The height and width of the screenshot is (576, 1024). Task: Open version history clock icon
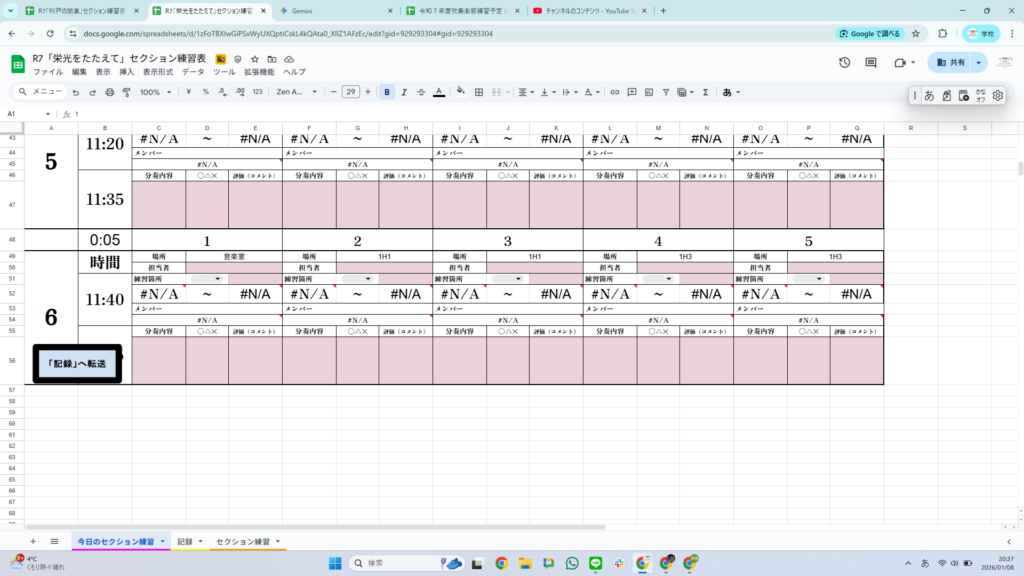pos(845,62)
